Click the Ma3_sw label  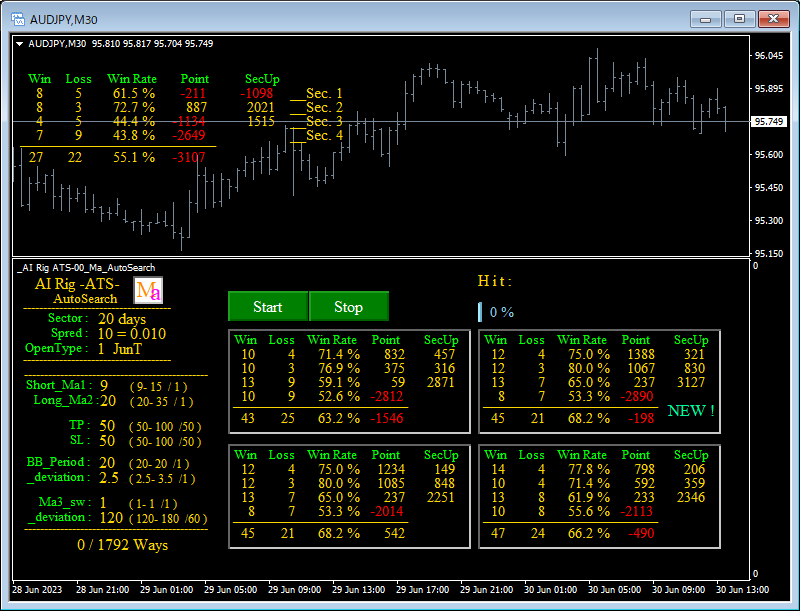65,502
